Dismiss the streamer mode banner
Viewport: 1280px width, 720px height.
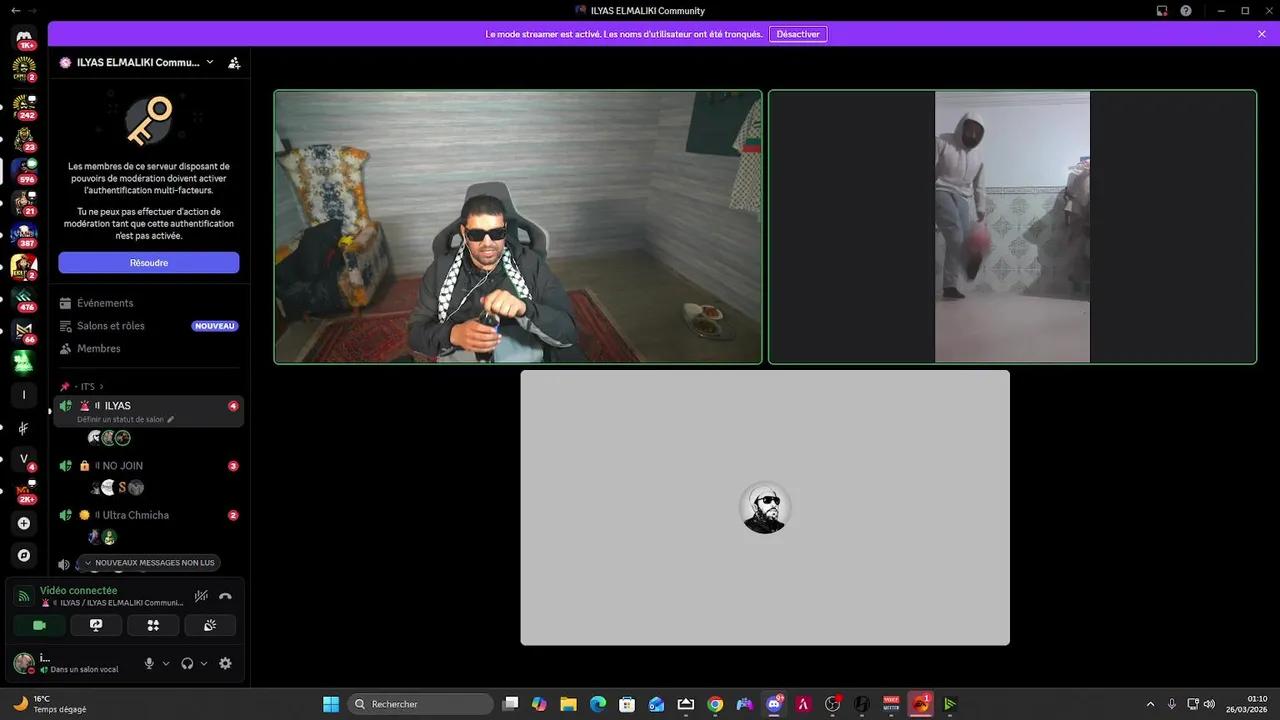1262,34
